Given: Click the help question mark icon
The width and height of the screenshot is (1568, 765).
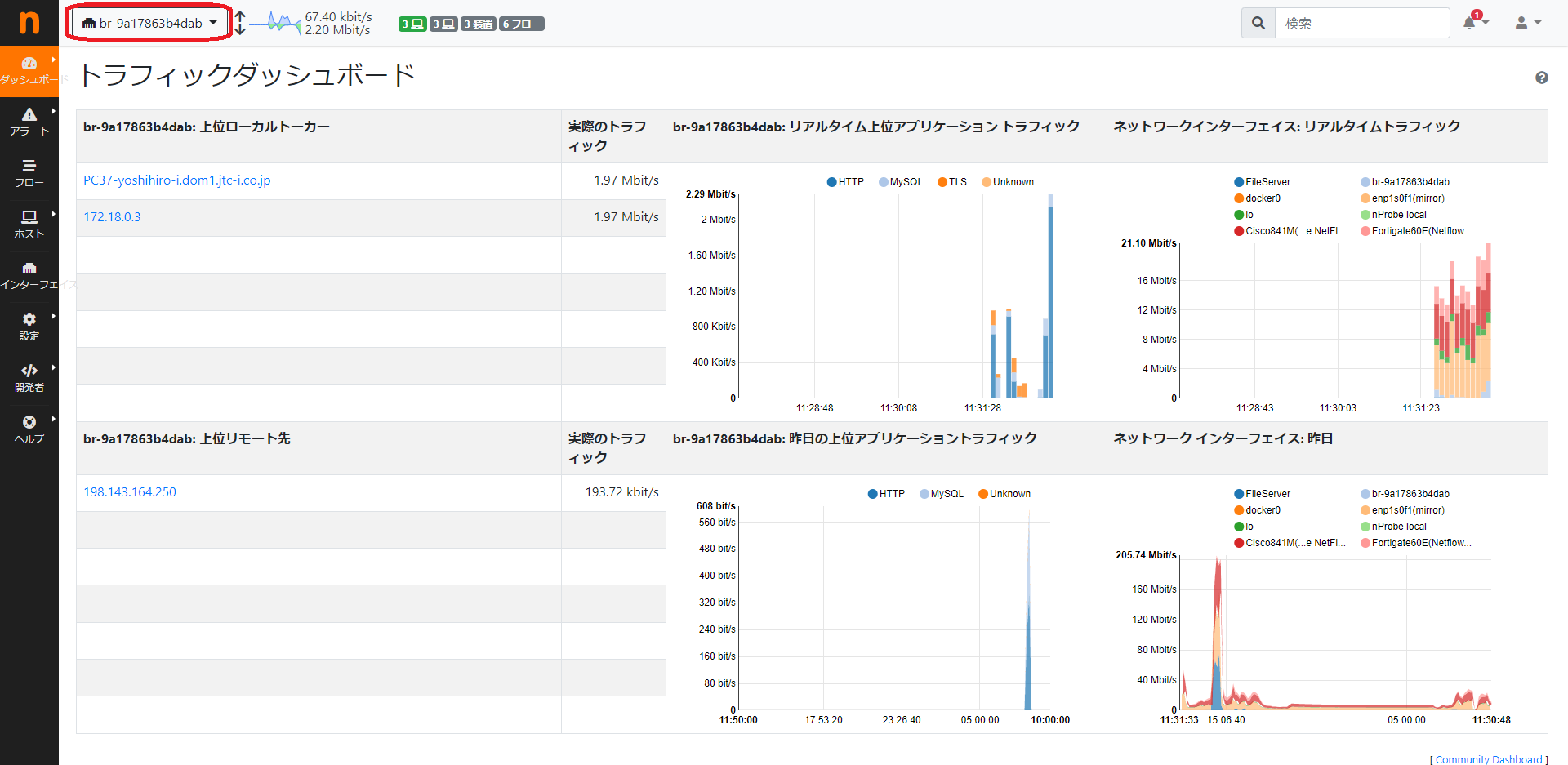Looking at the screenshot, I should [x=1542, y=78].
